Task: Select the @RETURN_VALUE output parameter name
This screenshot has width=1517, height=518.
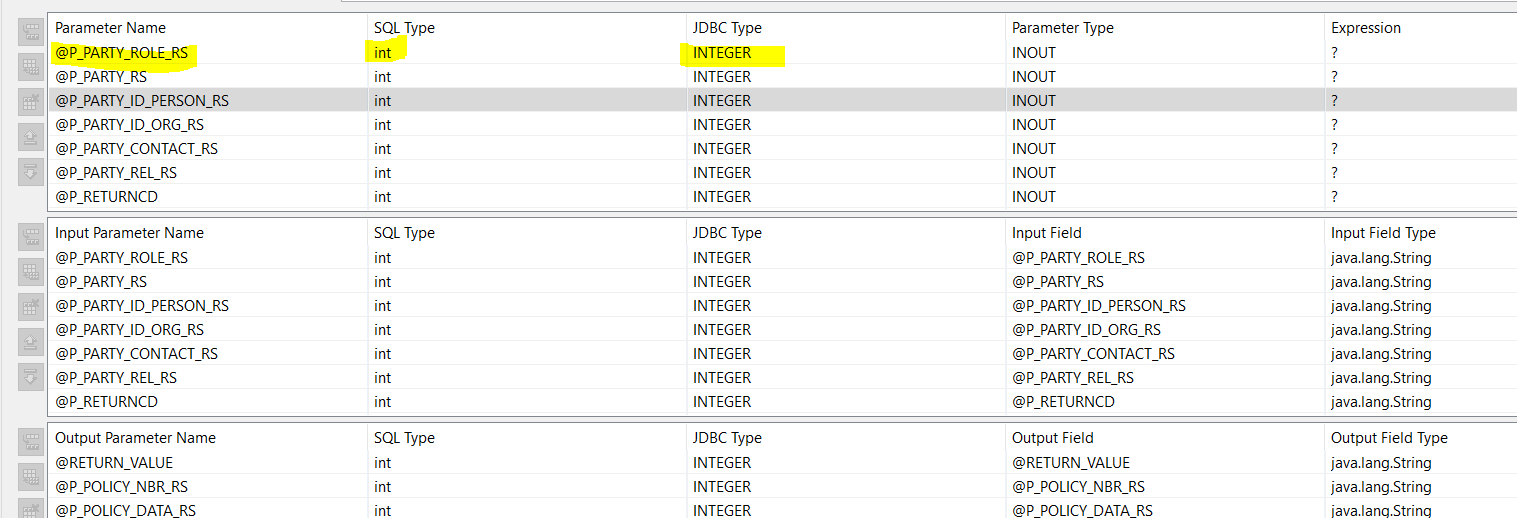Action: point(114,463)
